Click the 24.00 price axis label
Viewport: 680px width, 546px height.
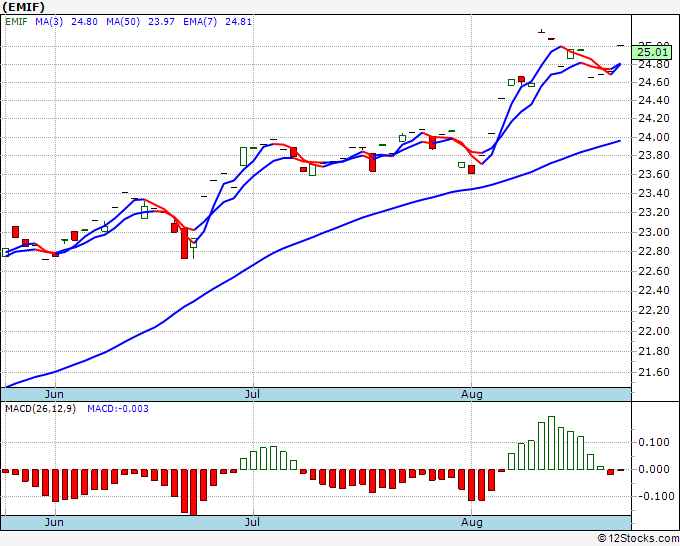(x=654, y=137)
